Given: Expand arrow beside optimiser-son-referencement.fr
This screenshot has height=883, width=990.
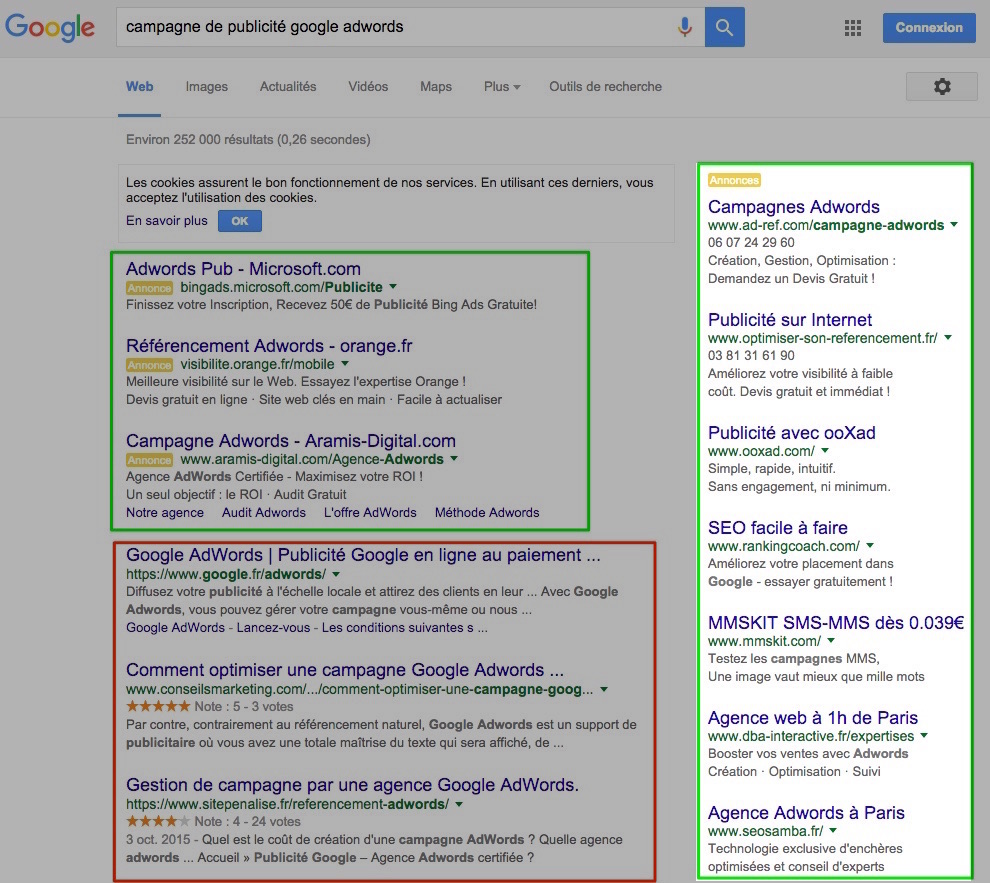Looking at the screenshot, I should [x=948, y=337].
